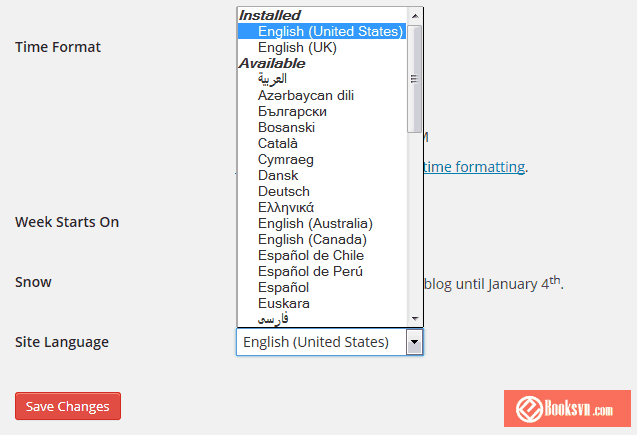Select English (United States) in the list
637x435 pixels.
[x=322, y=31]
